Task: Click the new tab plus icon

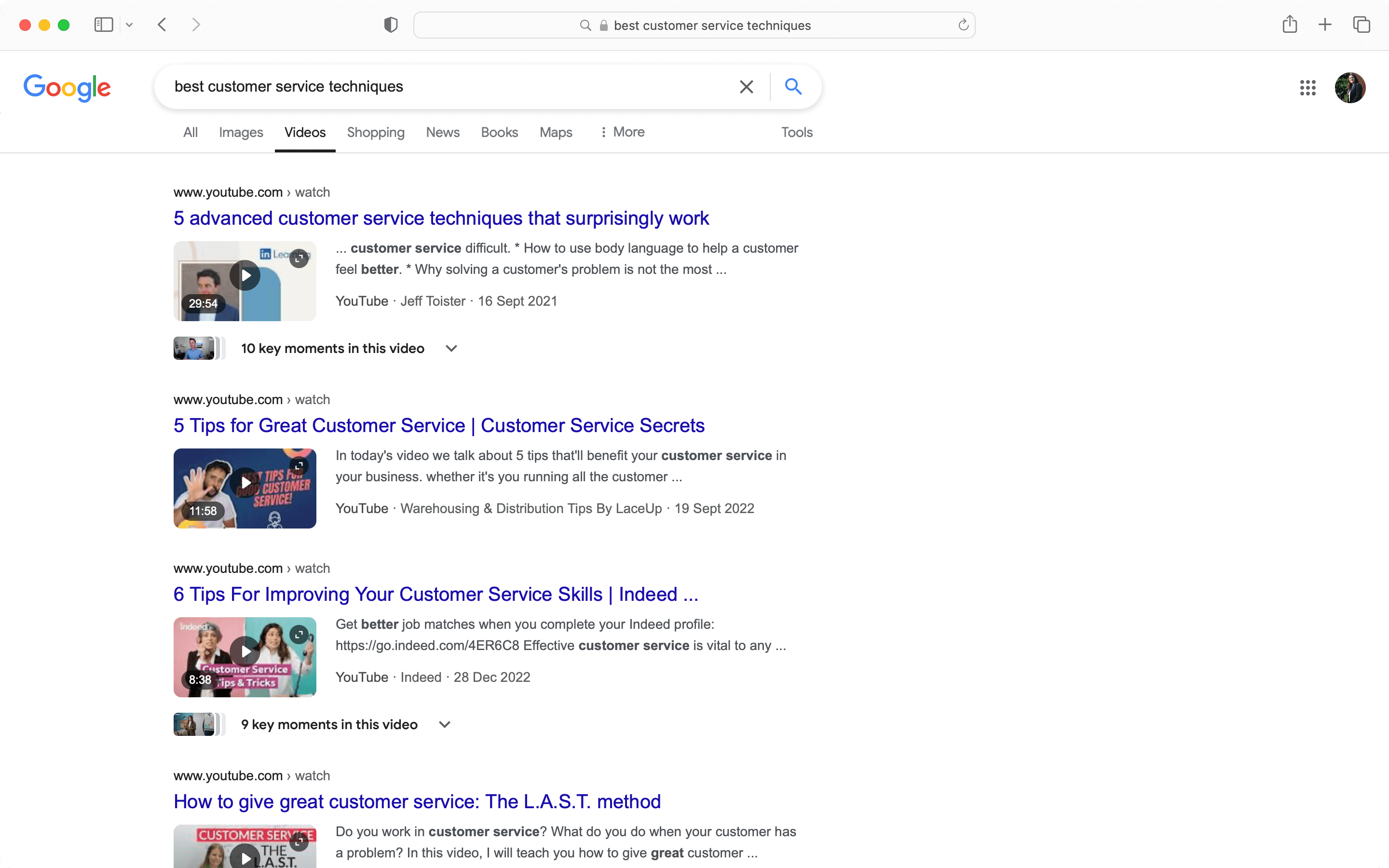Action: (1325, 25)
